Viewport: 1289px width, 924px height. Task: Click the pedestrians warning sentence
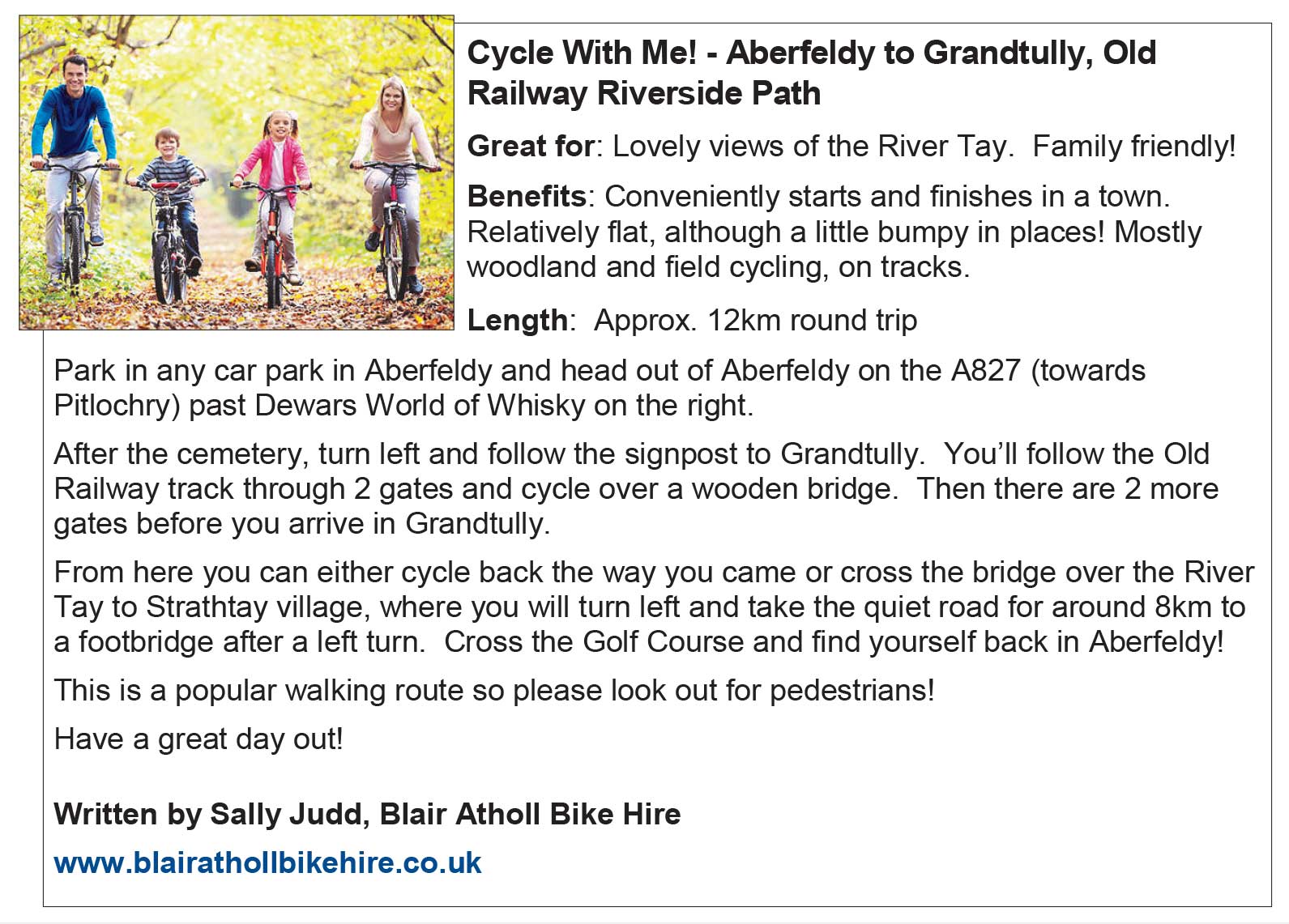click(x=494, y=691)
